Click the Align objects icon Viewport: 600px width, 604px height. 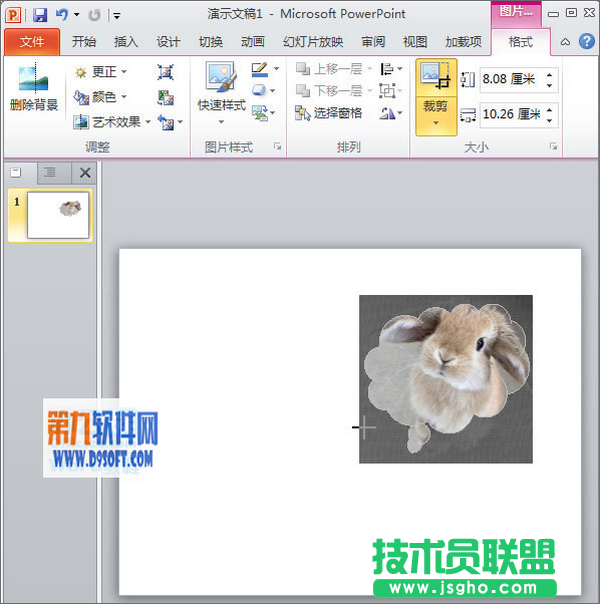point(387,69)
